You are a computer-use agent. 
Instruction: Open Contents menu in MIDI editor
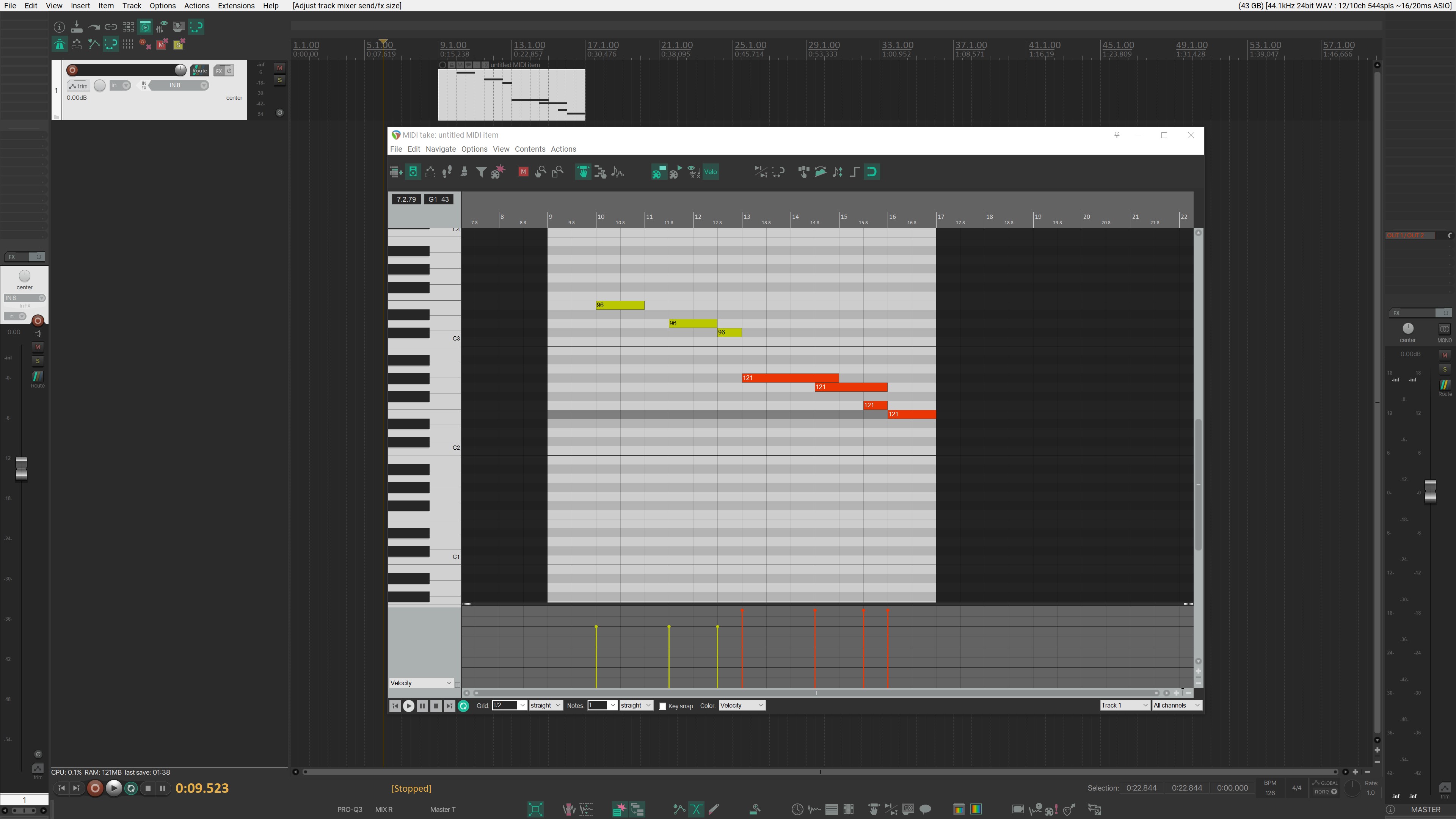[530, 149]
